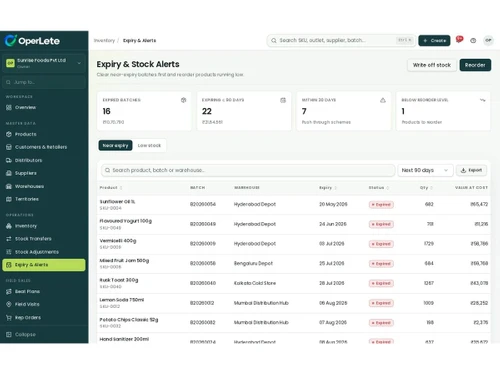Open the Next 90 days dropdown
The height and width of the screenshot is (375, 500).
coord(425,170)
